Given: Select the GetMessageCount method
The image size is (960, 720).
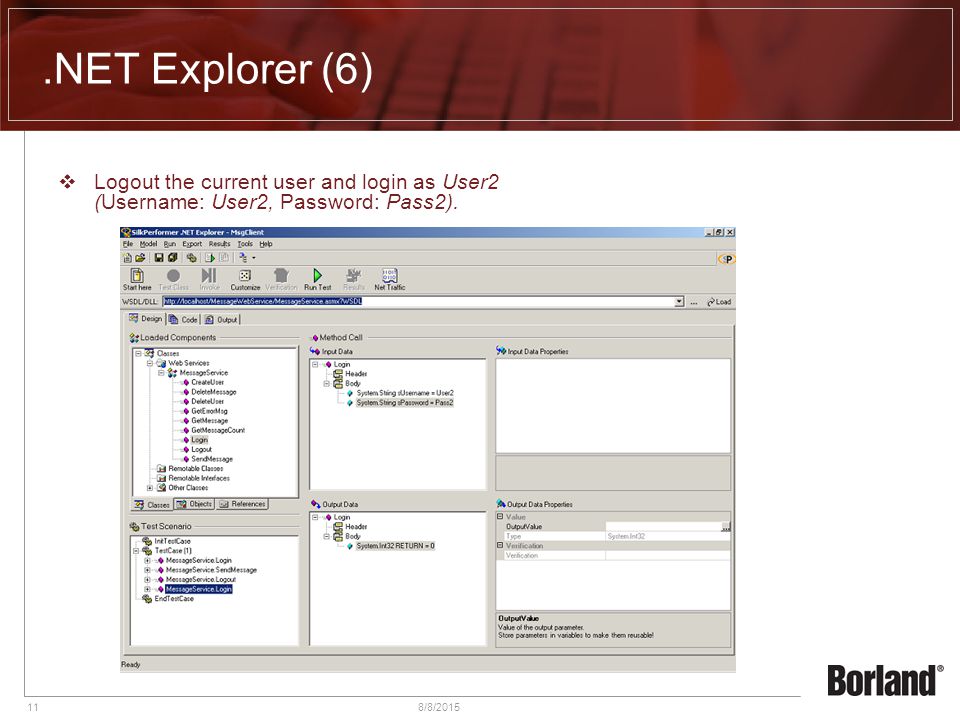Looking at the screenshot, I should click(x=218, y=430).
